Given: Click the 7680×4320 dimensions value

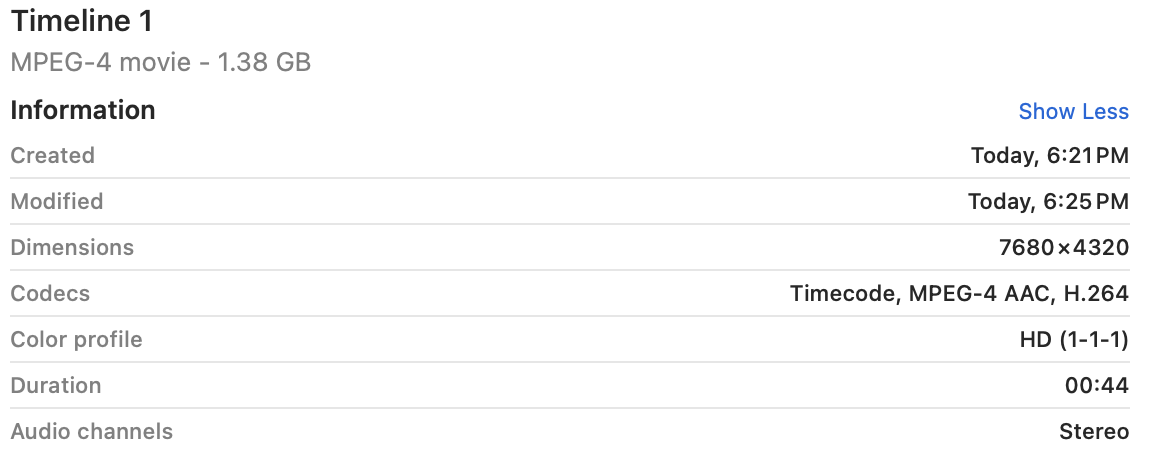Looking at the screenshot, I should click(1063, 248).
